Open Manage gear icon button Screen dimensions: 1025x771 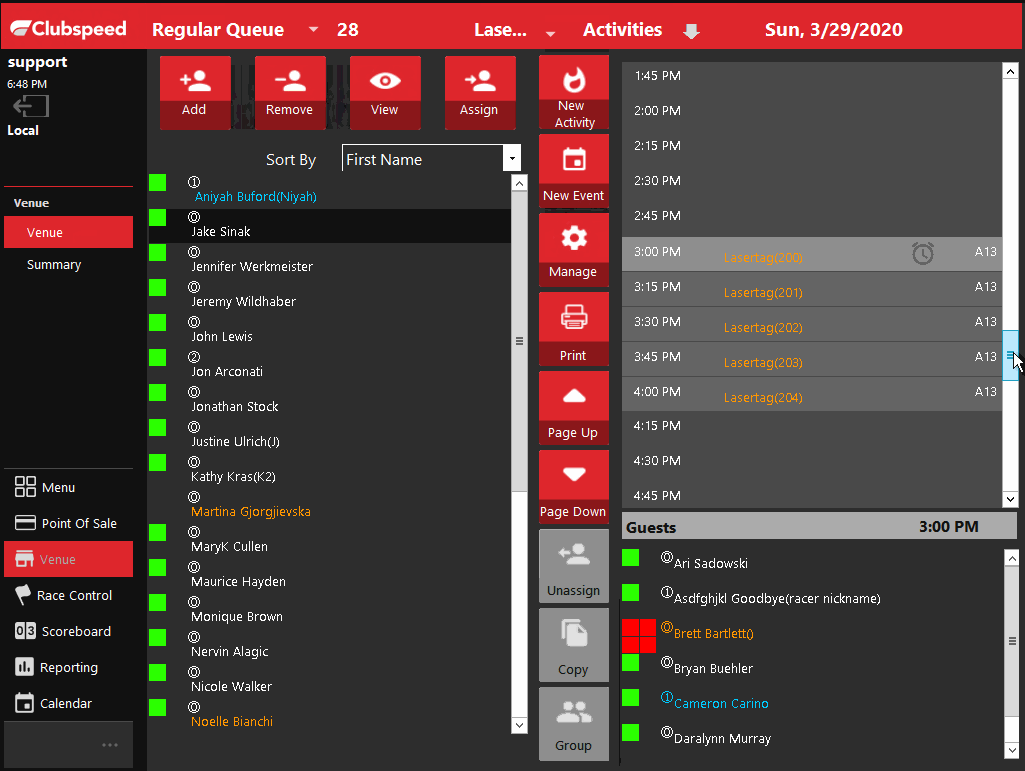pos(574,250)
